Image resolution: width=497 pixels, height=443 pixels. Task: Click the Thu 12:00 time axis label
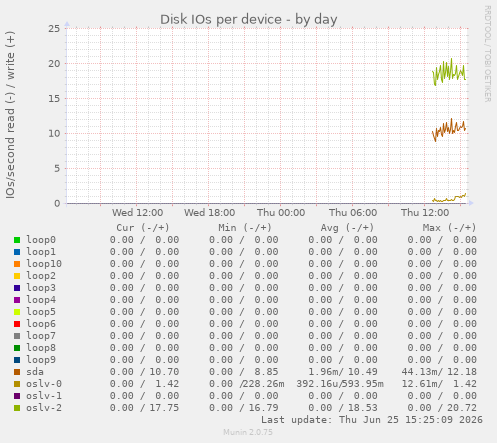click(x=425, y=213)
